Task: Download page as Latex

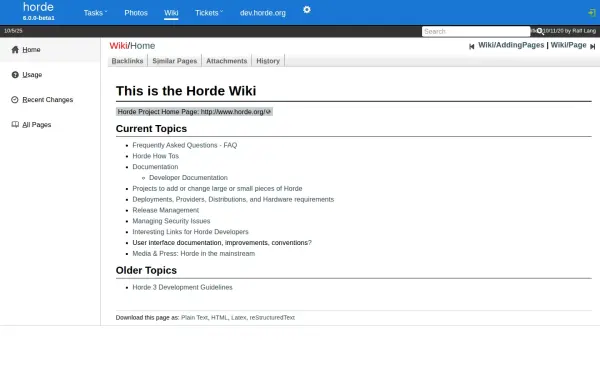Action: pos(239,318)
